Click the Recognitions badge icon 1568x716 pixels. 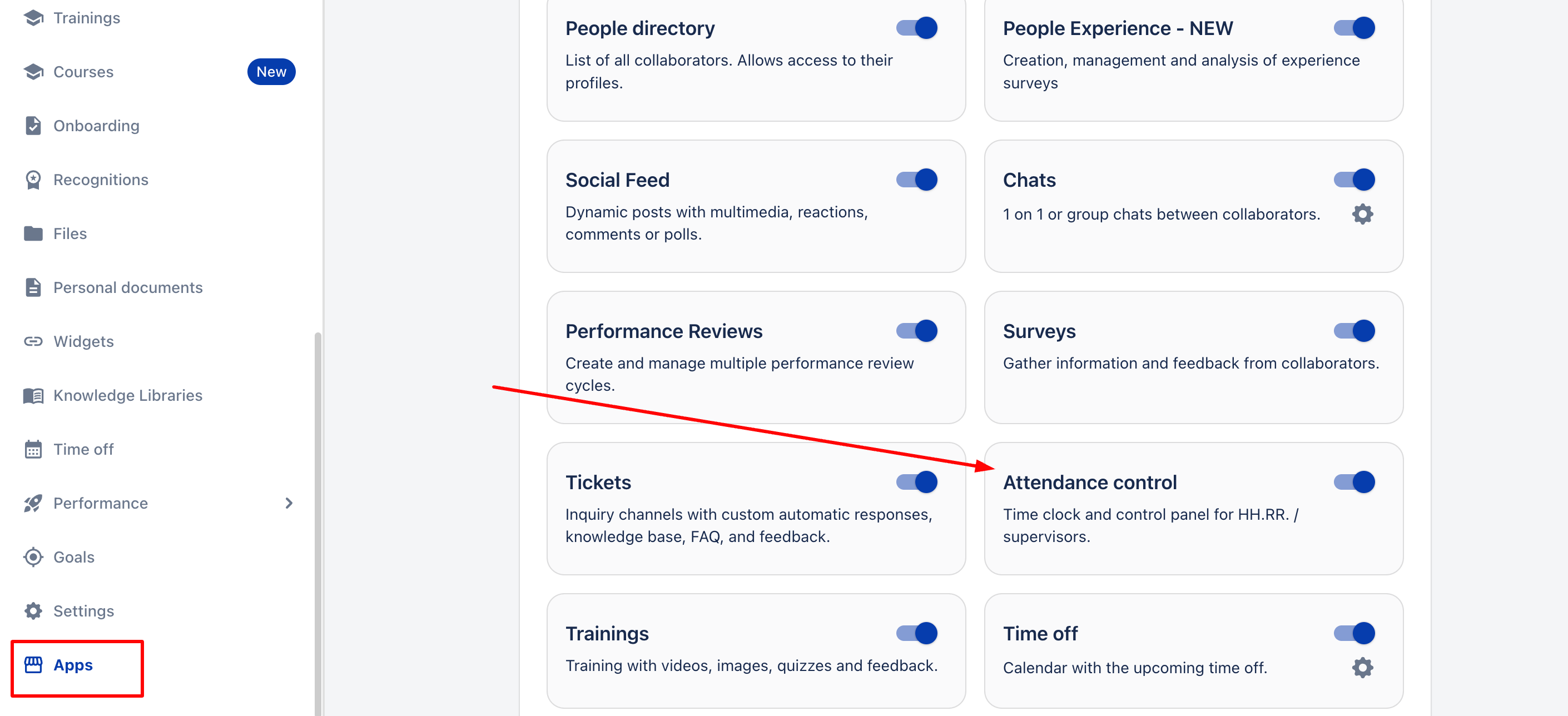(x=33, y=180)
